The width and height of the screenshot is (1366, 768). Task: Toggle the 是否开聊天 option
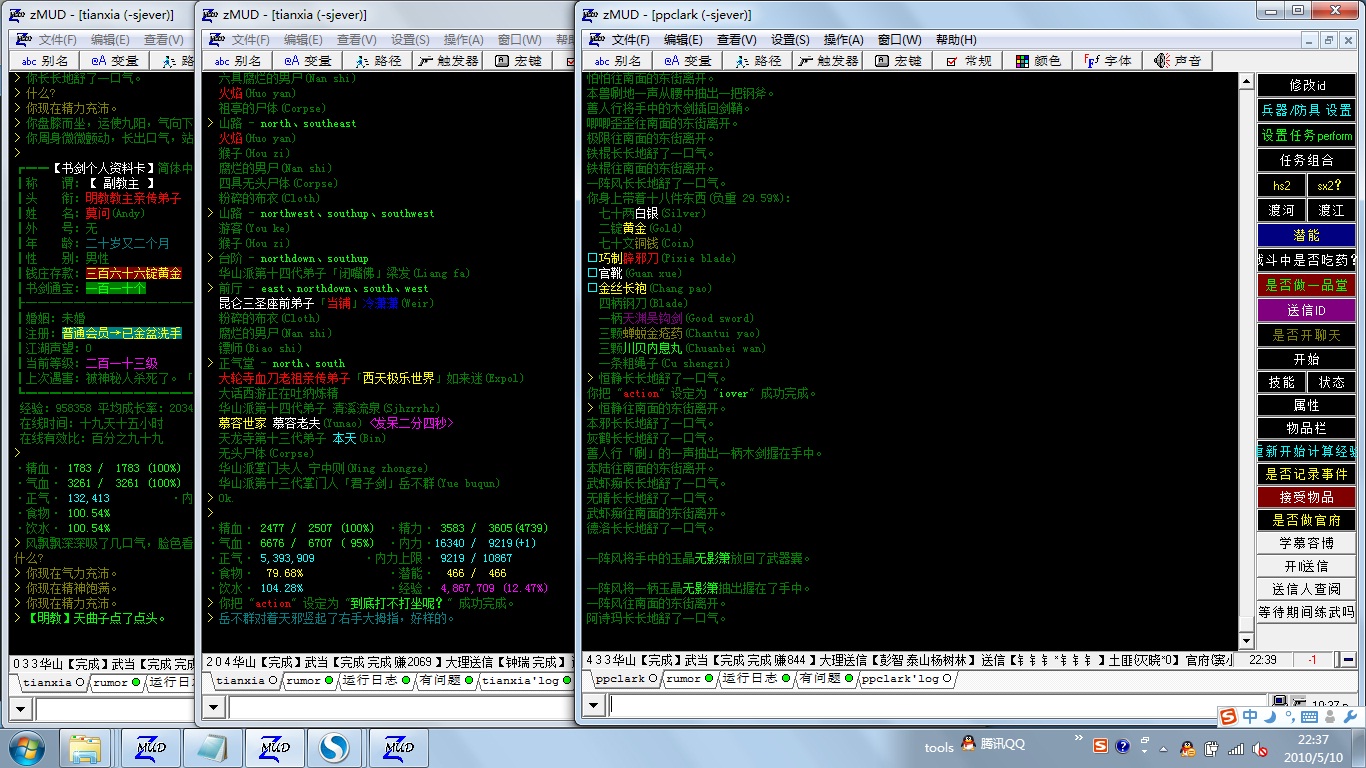pyautogui.click(x=1307, y=335)
